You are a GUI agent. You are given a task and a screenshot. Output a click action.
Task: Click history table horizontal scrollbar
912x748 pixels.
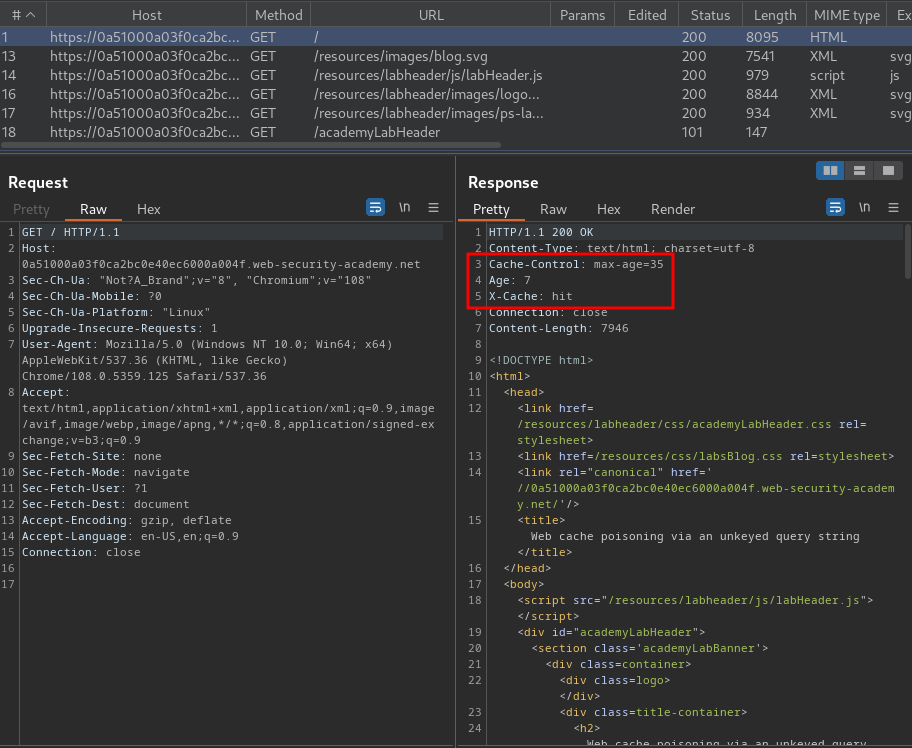(250, 145)
